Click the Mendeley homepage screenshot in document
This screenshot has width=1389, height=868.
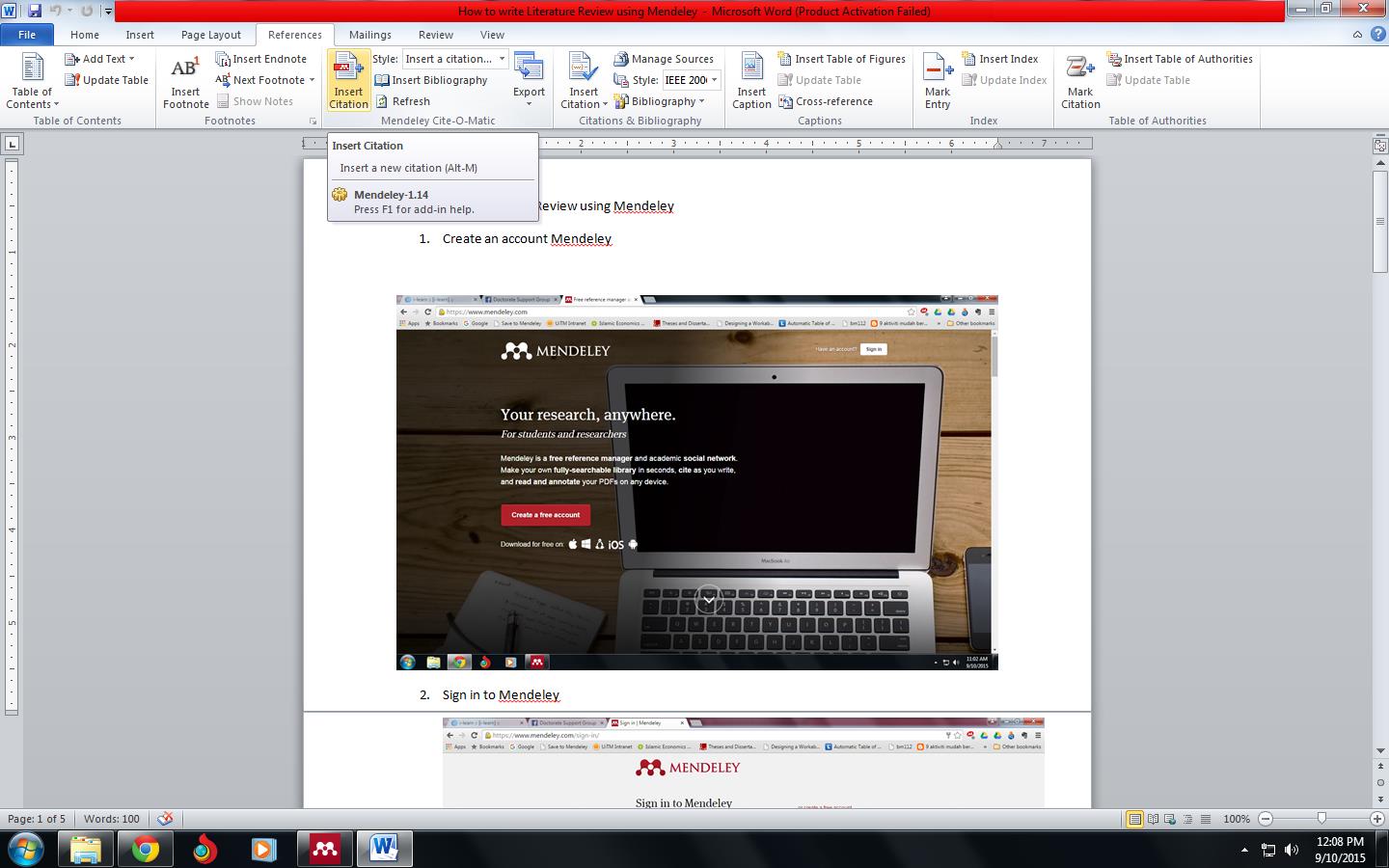pos(696,482)
